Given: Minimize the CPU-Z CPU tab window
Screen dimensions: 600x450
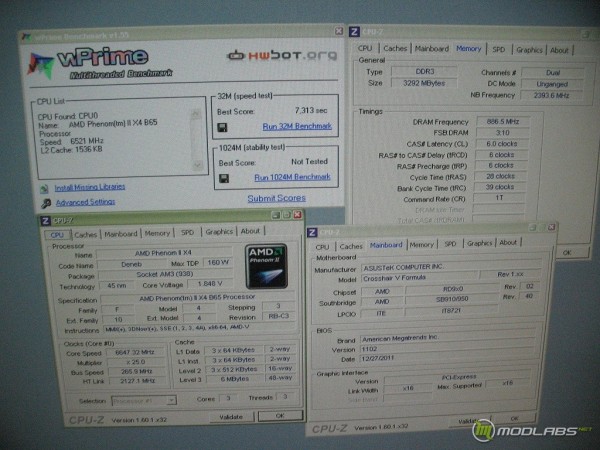Looking at the screenshot, I should [276, 215].
